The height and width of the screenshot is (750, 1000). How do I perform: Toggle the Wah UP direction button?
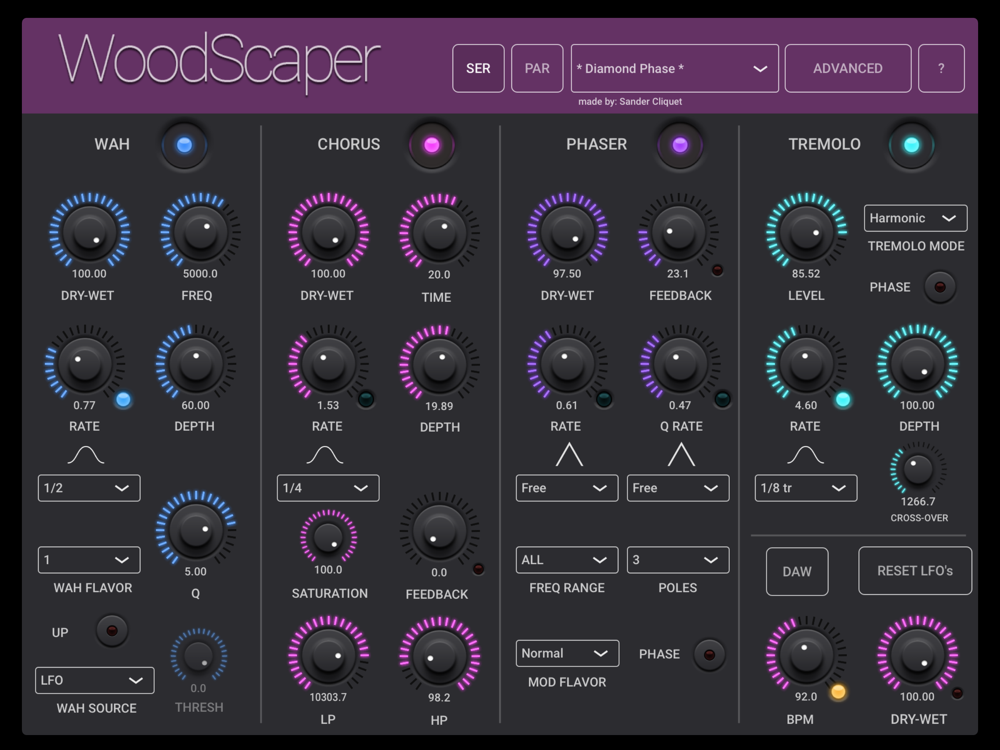click(112, 631)
